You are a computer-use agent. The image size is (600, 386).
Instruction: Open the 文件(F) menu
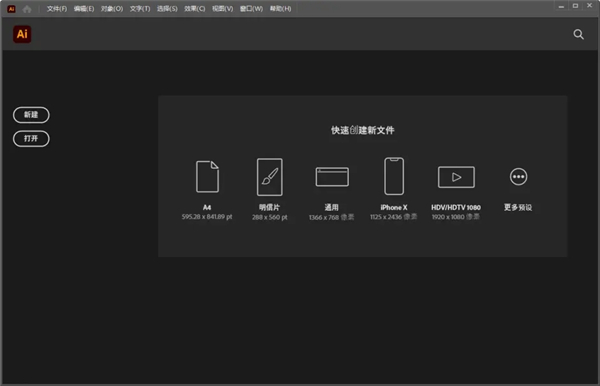(57, 9)
